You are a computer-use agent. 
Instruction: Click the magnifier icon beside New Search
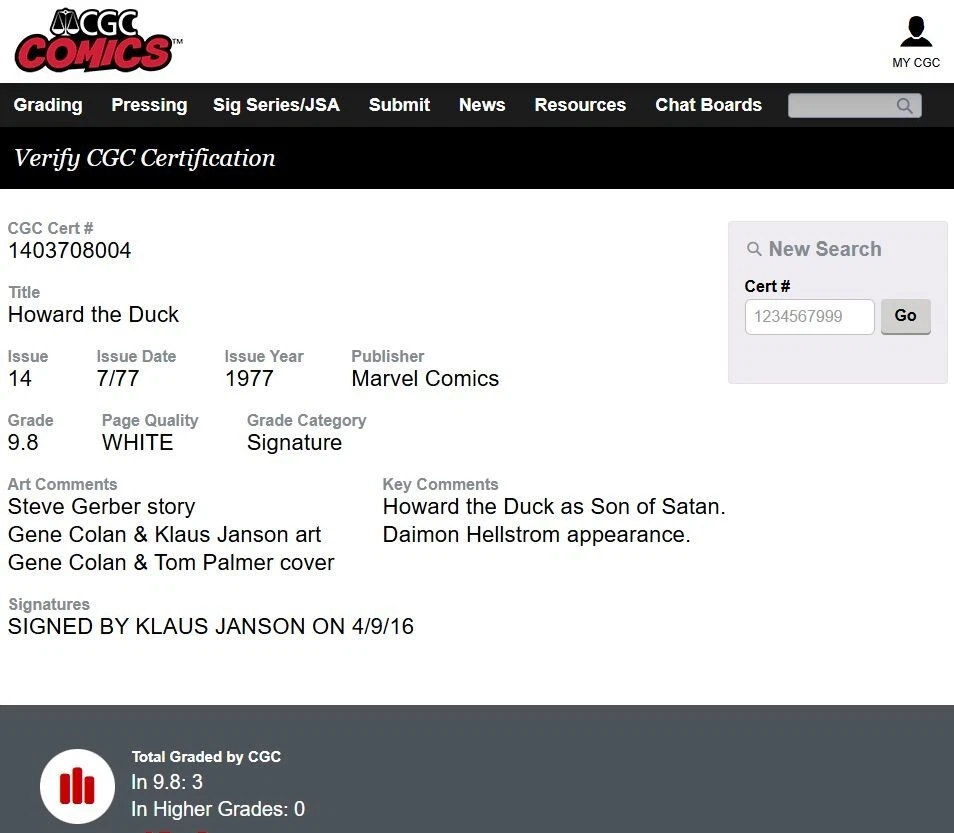coord(754,249)
